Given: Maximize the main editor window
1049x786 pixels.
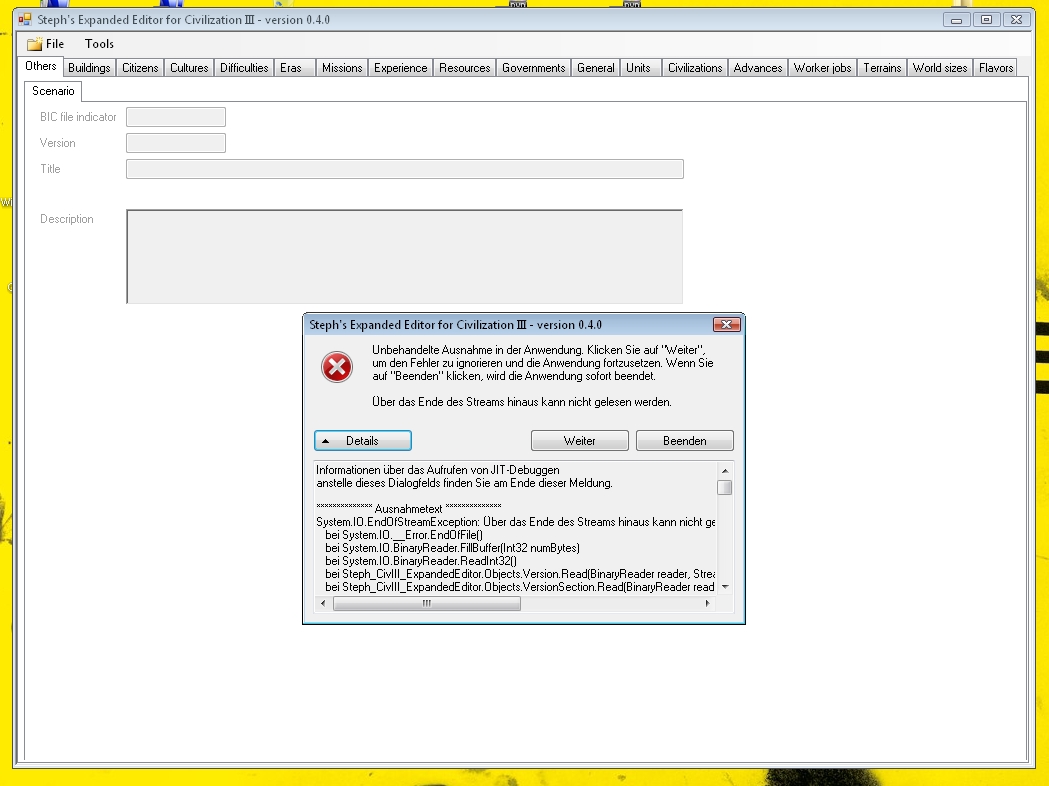Looking at the screenshot, I should click(986, 19).
